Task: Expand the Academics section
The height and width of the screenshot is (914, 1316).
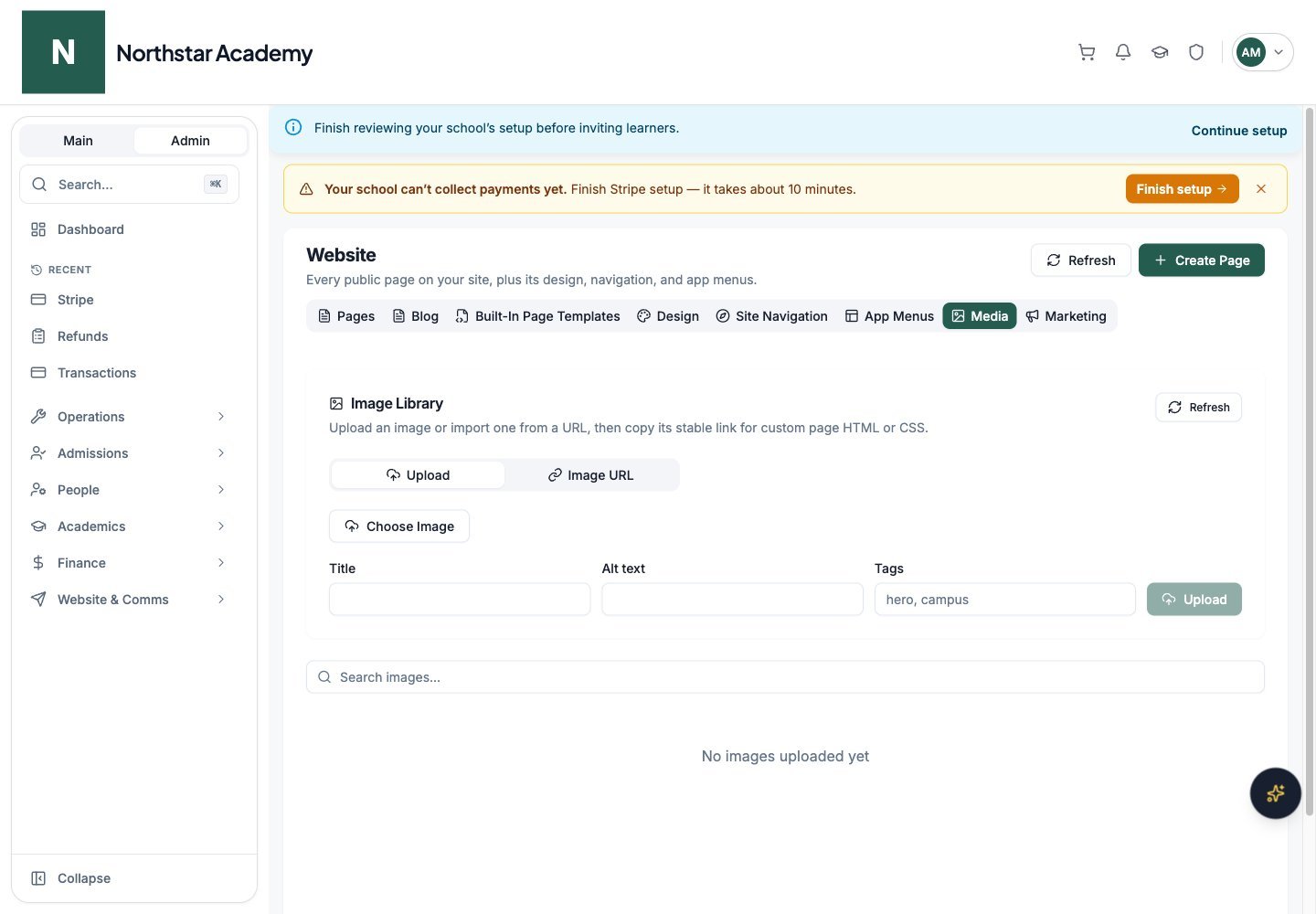Action: (x=127, y=526)
